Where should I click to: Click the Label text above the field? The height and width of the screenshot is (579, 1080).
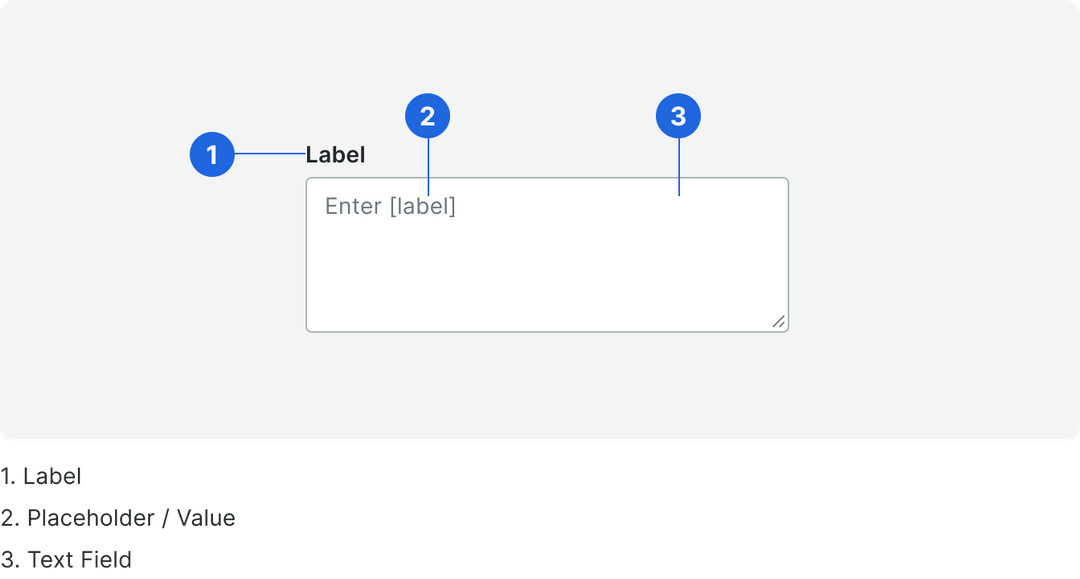(335, 155)
